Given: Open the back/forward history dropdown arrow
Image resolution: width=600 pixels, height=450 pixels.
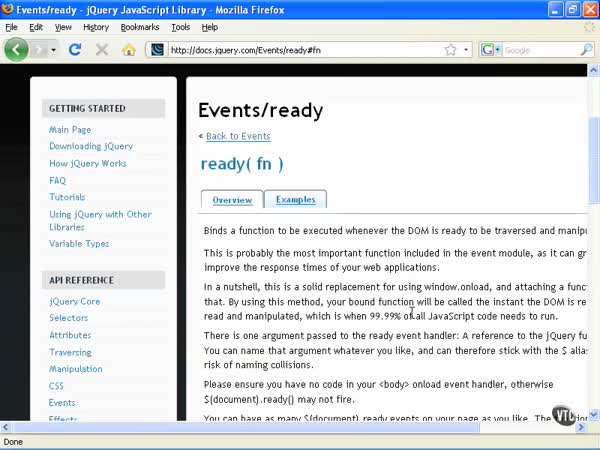Looking at the screenshot, I should coord(51,50).
